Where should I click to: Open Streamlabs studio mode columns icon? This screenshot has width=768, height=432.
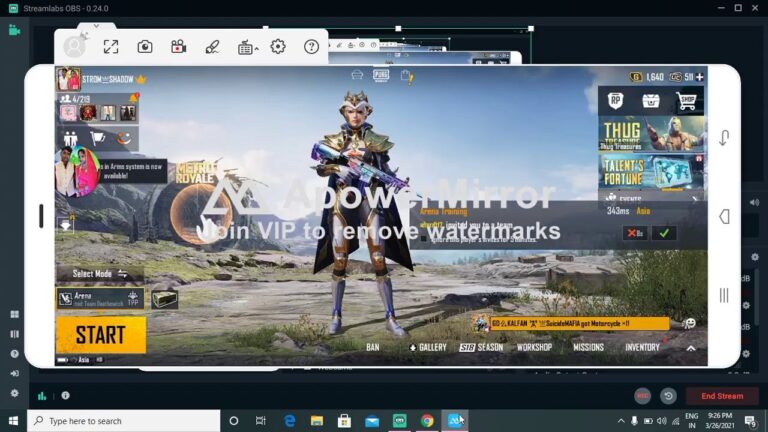click(14, 334)
